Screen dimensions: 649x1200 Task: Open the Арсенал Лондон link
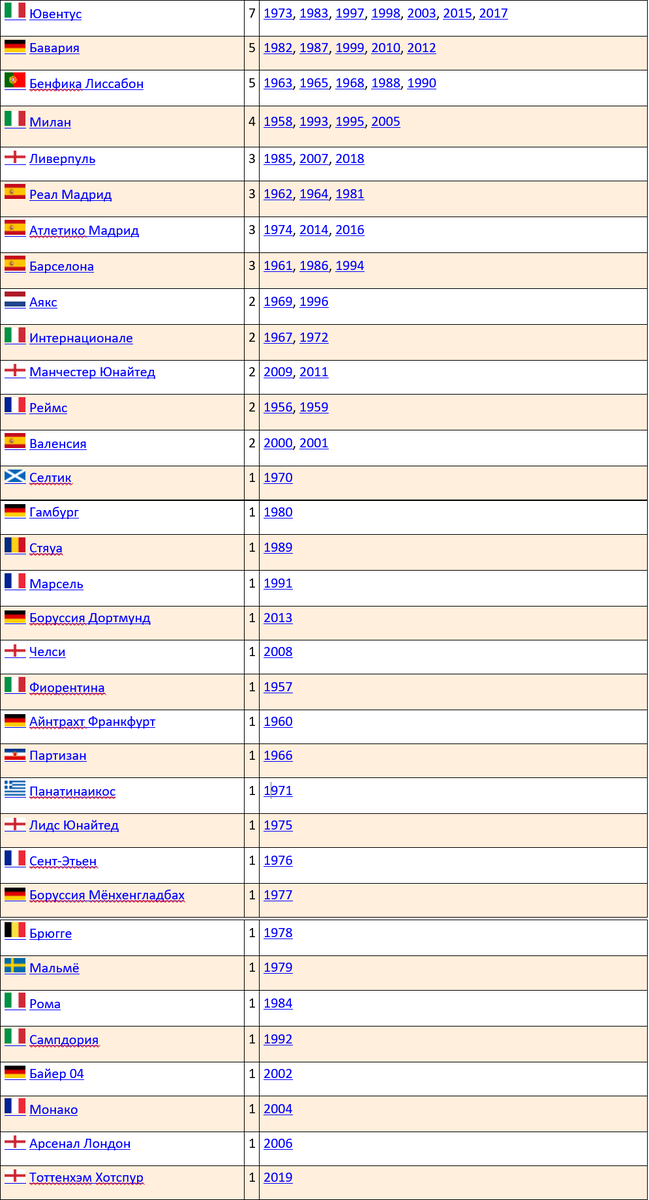[x=80, y=1144]
